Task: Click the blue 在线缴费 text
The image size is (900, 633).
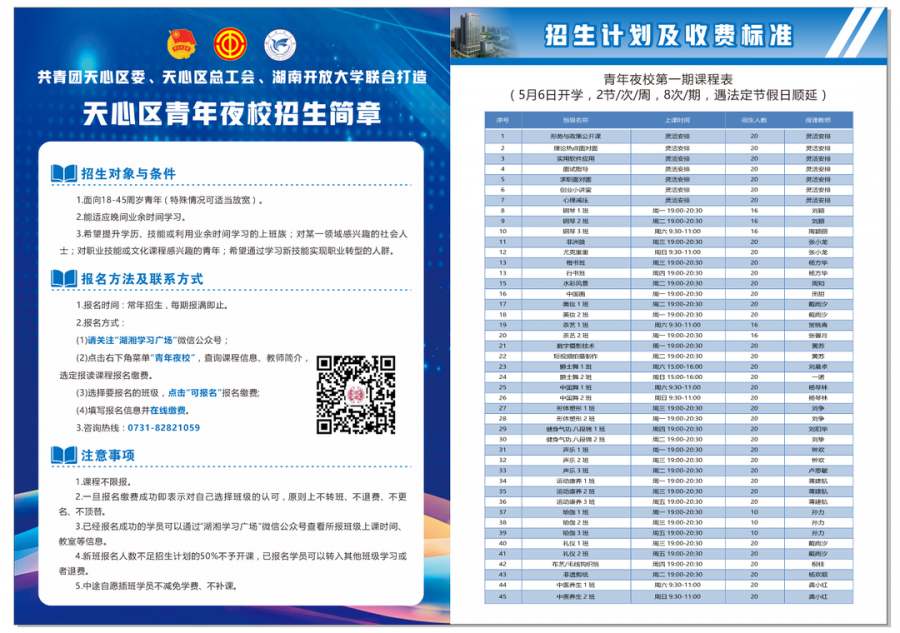Action: pos(168,410)
